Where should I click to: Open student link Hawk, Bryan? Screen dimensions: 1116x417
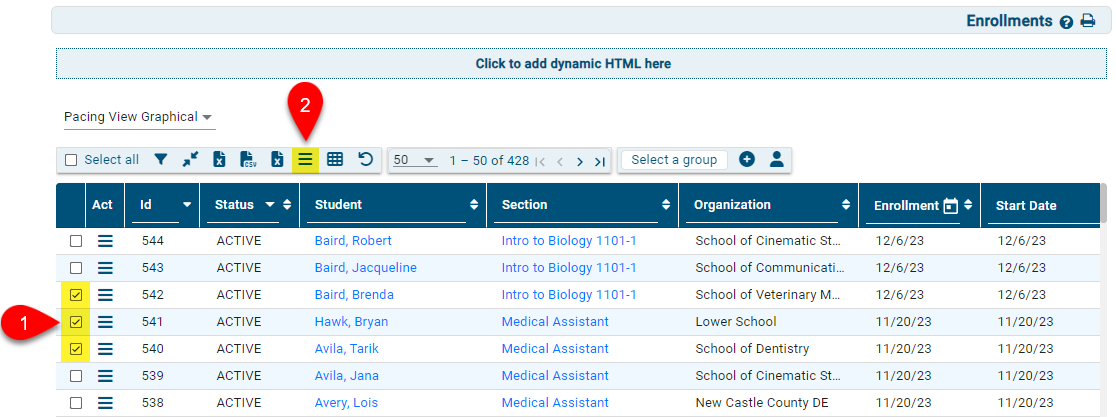coord(351,322)
